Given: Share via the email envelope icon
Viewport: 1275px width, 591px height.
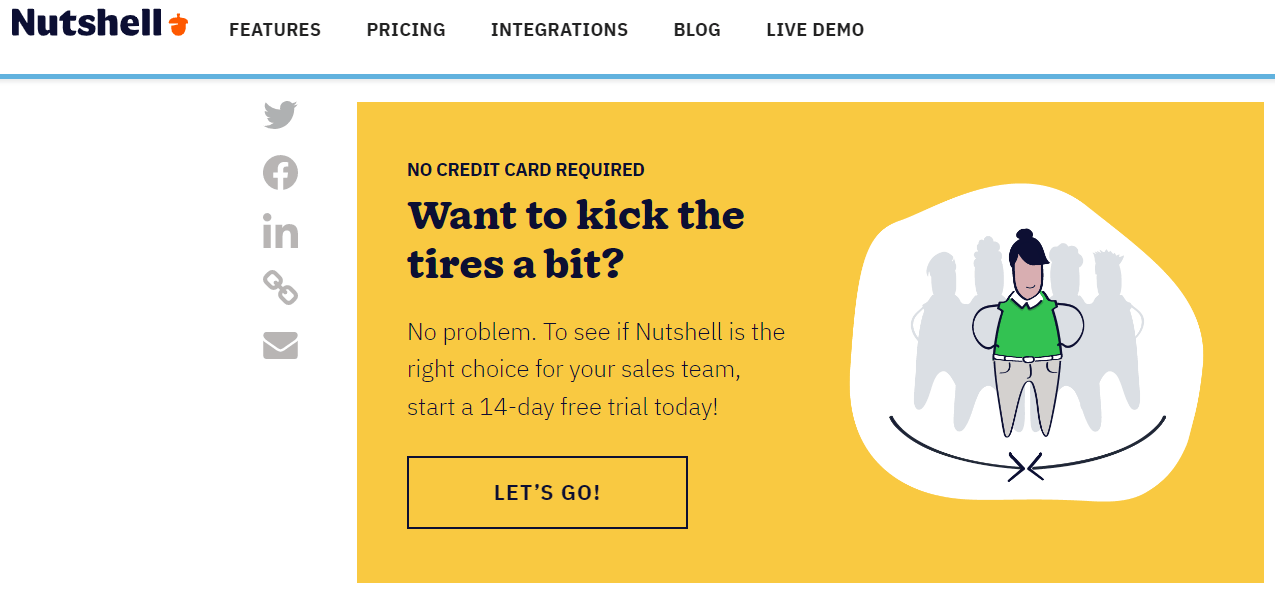Looking at the screenshot, I should (280, 346).
